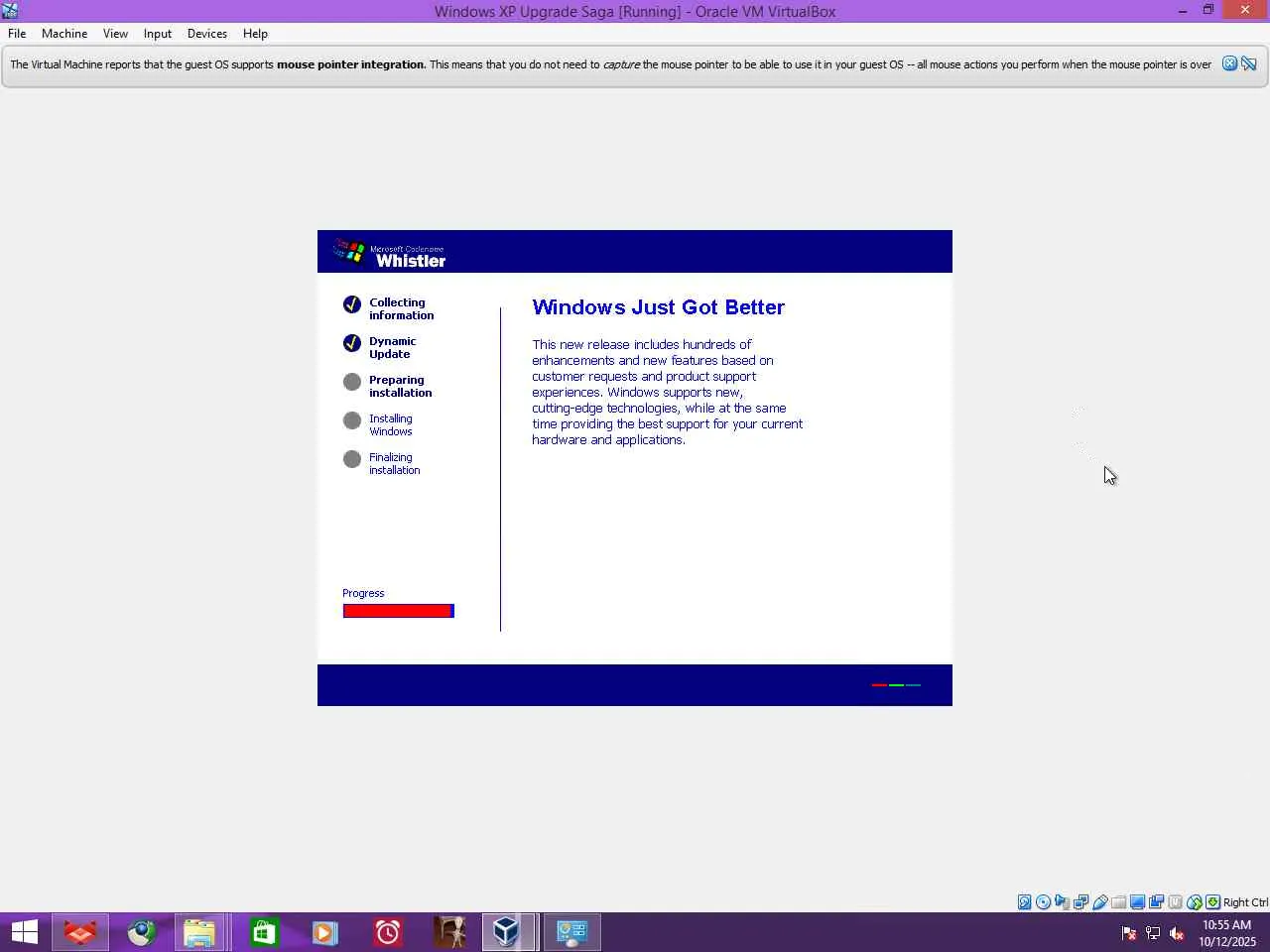Click the "Preparing installation" step text

[x=400, y=386]
